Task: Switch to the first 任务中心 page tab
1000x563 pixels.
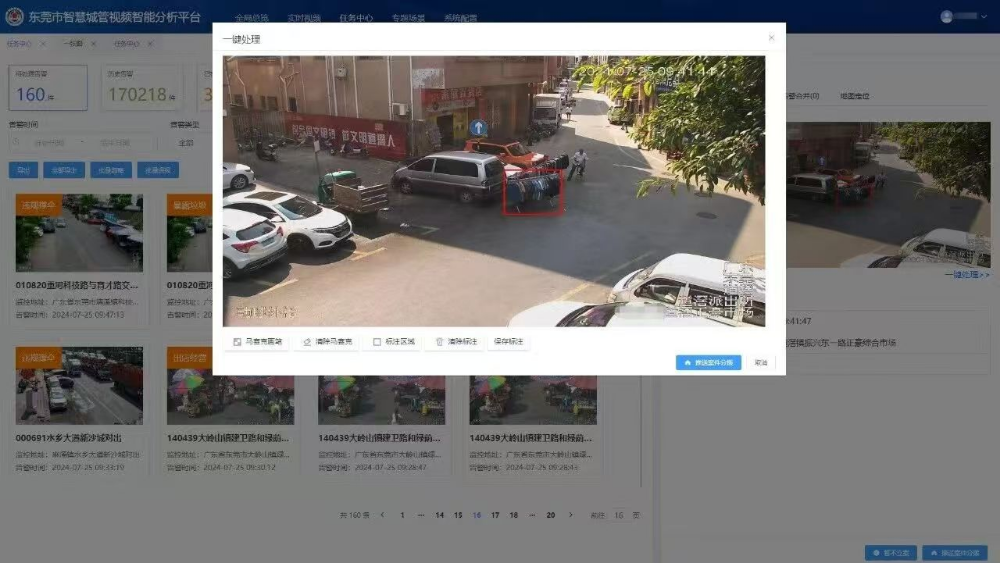Action: coord(19,44)
